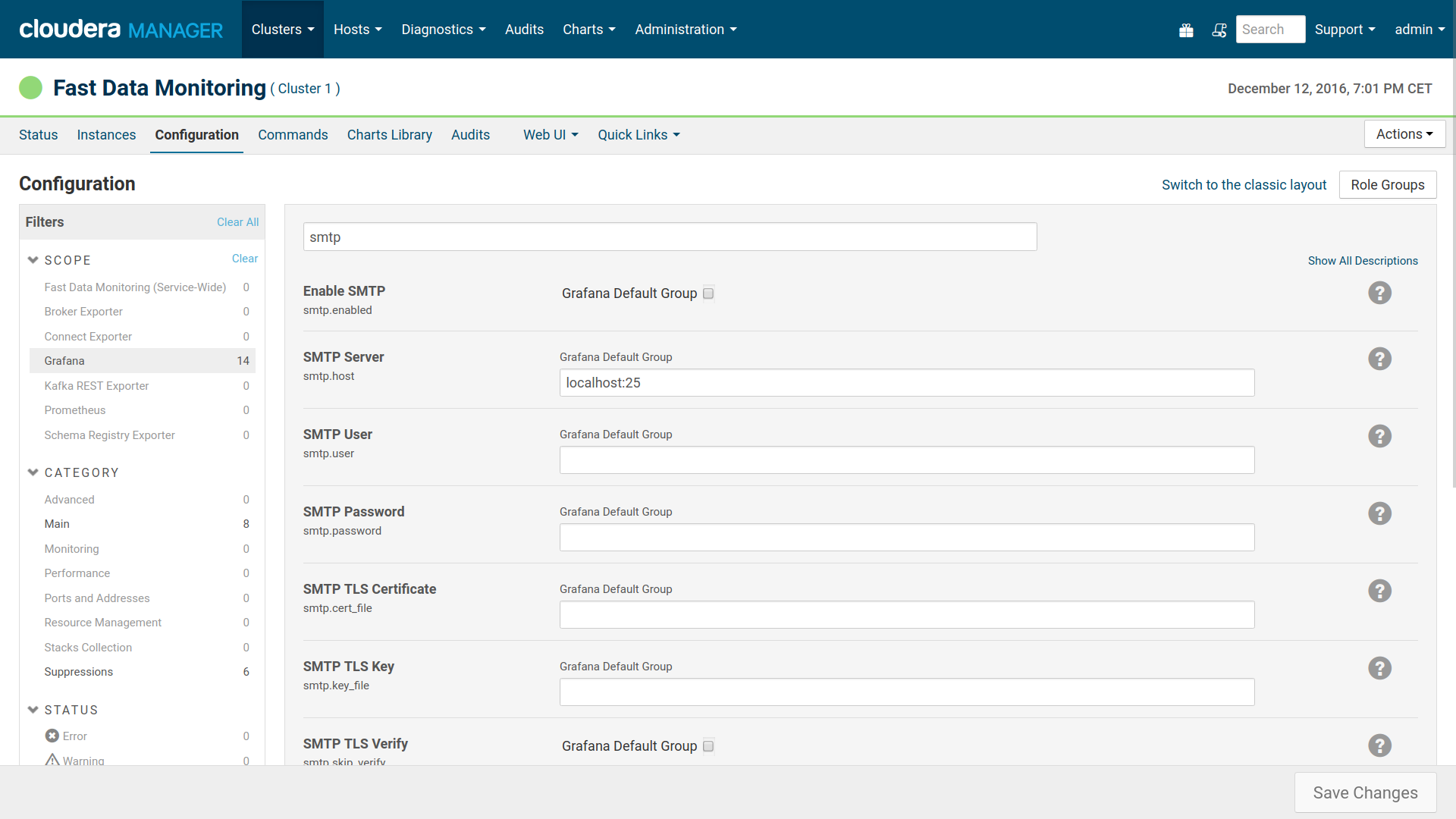Click the green health status circle
Image resolution: width=1456 pixels, height=819 pixels.
click(31, 88)
